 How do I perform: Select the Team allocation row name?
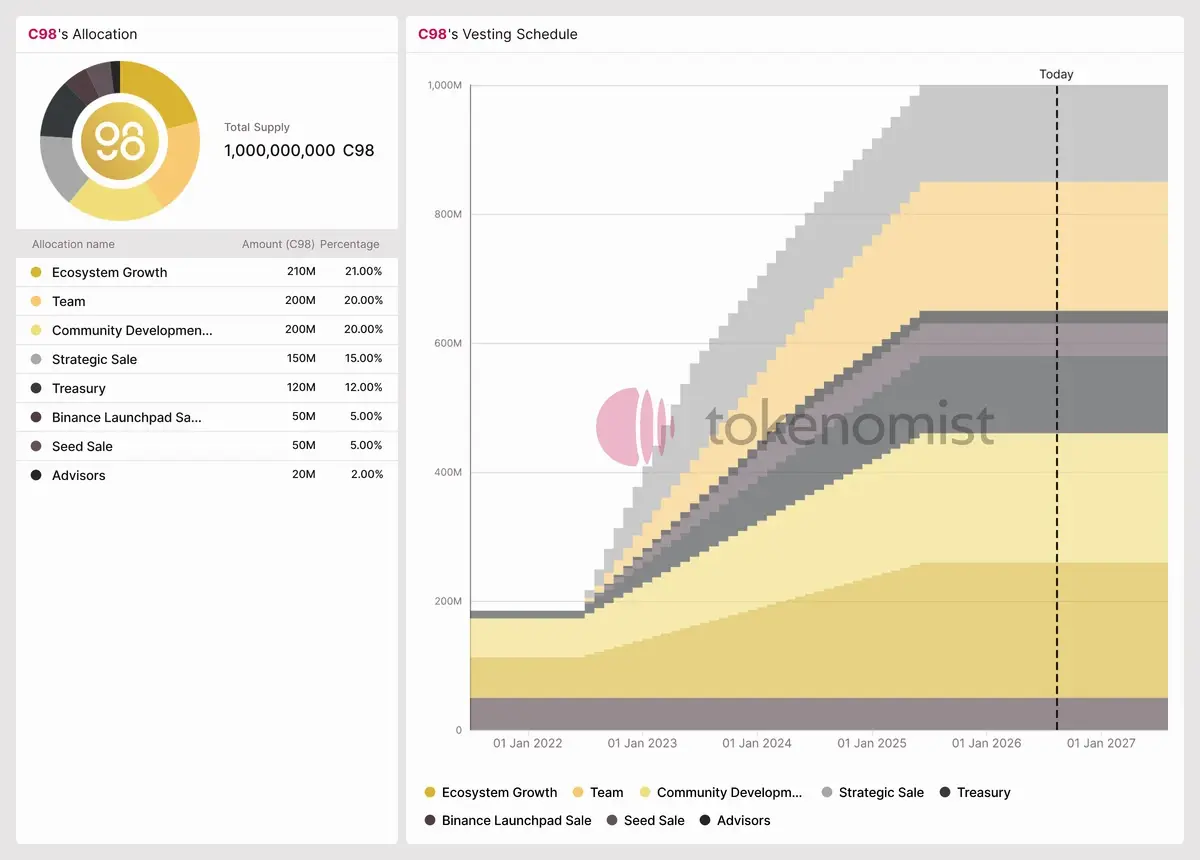(x=69, y=301)
